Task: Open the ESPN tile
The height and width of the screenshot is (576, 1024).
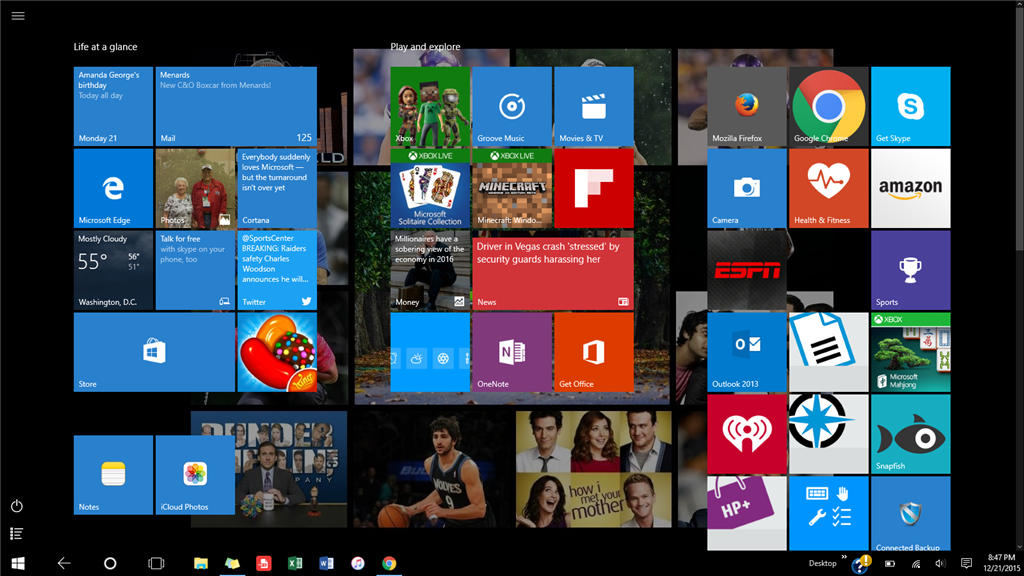Action: (746, 270)
